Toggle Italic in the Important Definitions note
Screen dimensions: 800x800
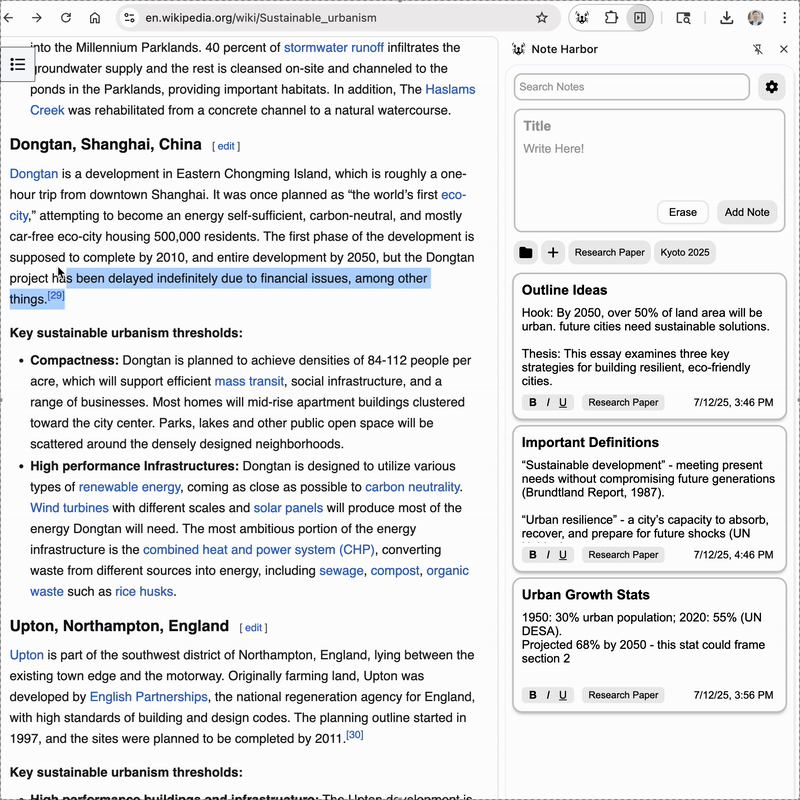[x=548, y=554]
